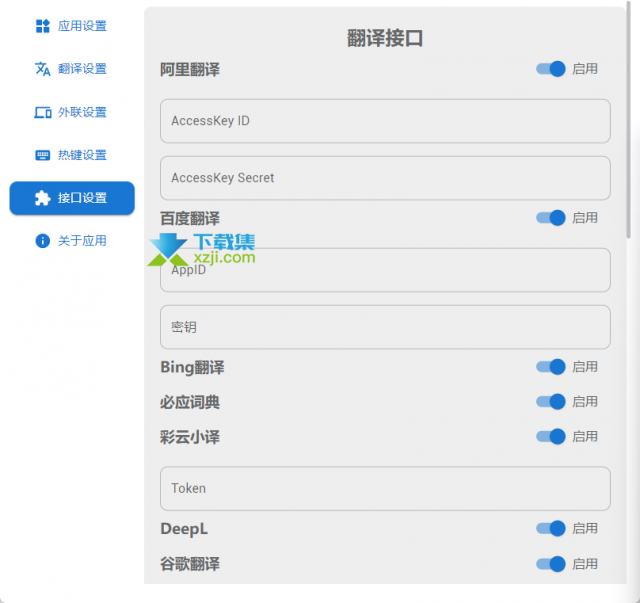Open 关于应用 page
640x603 pixels.
pyautogui.click(x=72, y=241)
